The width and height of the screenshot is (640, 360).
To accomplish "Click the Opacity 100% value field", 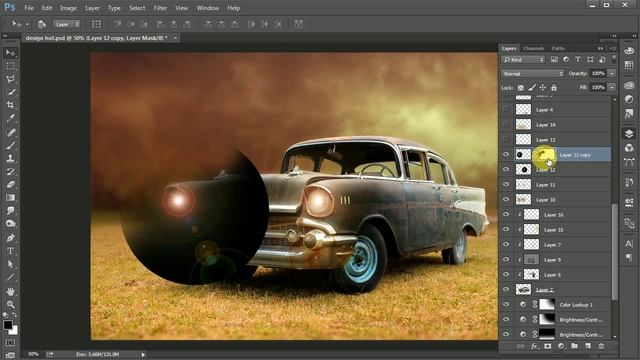I will pos(598,73).
